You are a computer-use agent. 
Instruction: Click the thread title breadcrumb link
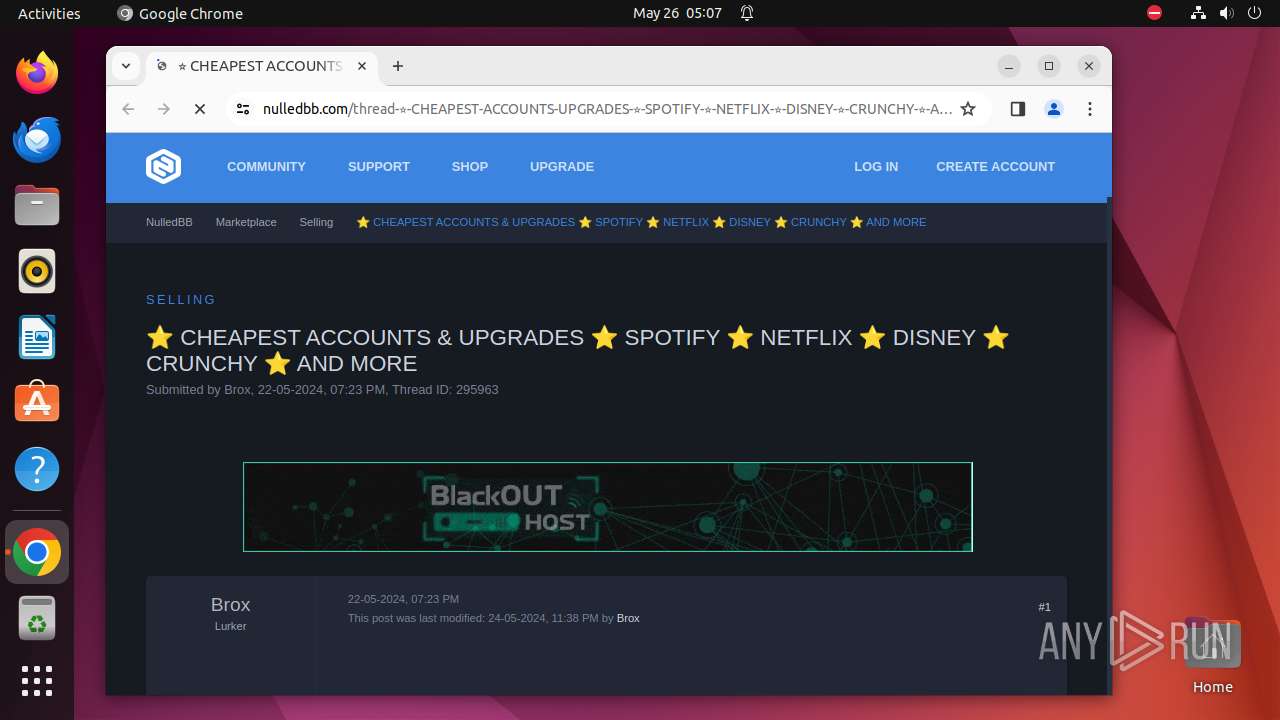[641, 222]
